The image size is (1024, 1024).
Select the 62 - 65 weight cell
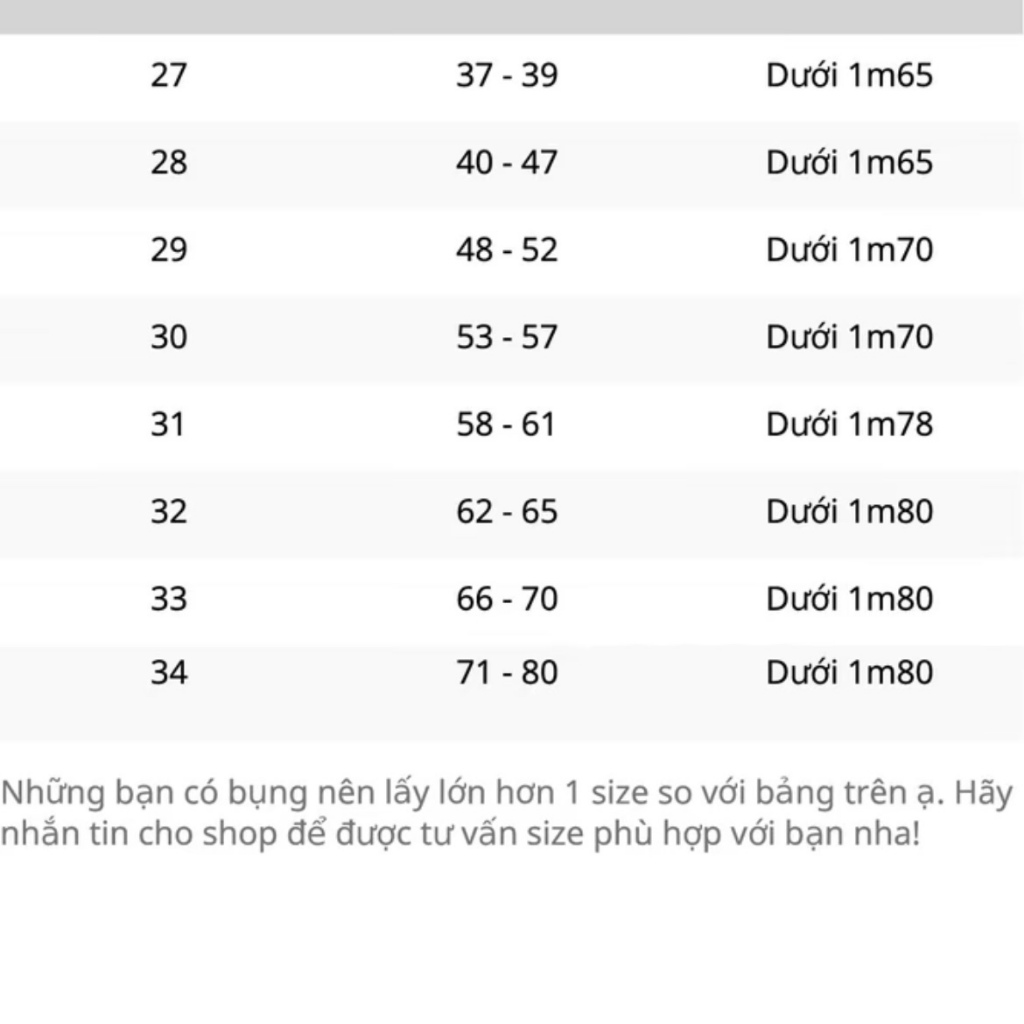point(506,511)
